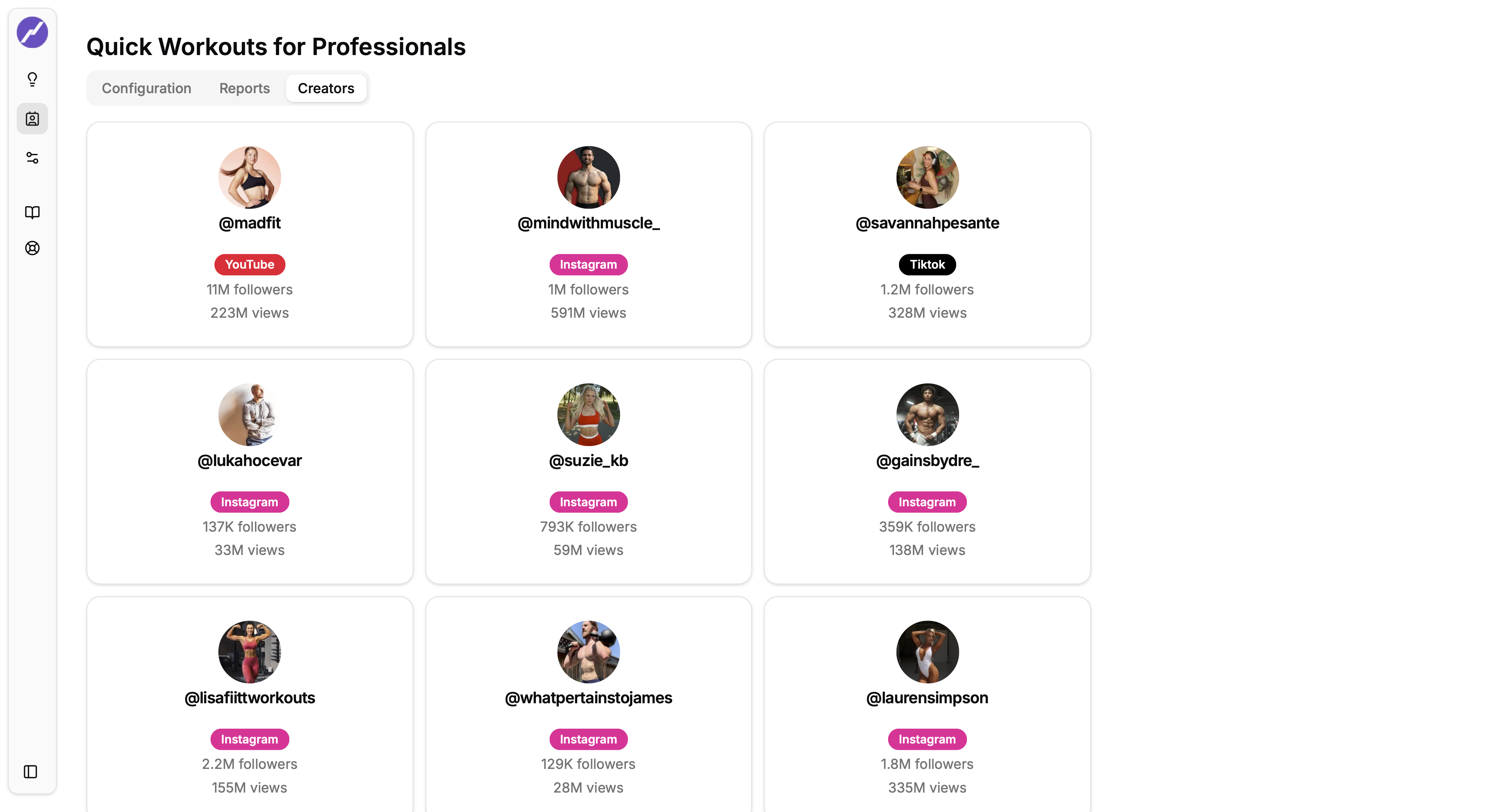This screenshot has height=812, width=1507.
Task: Open the @lukahocevar creator name
Action: (x=250, y=461)
